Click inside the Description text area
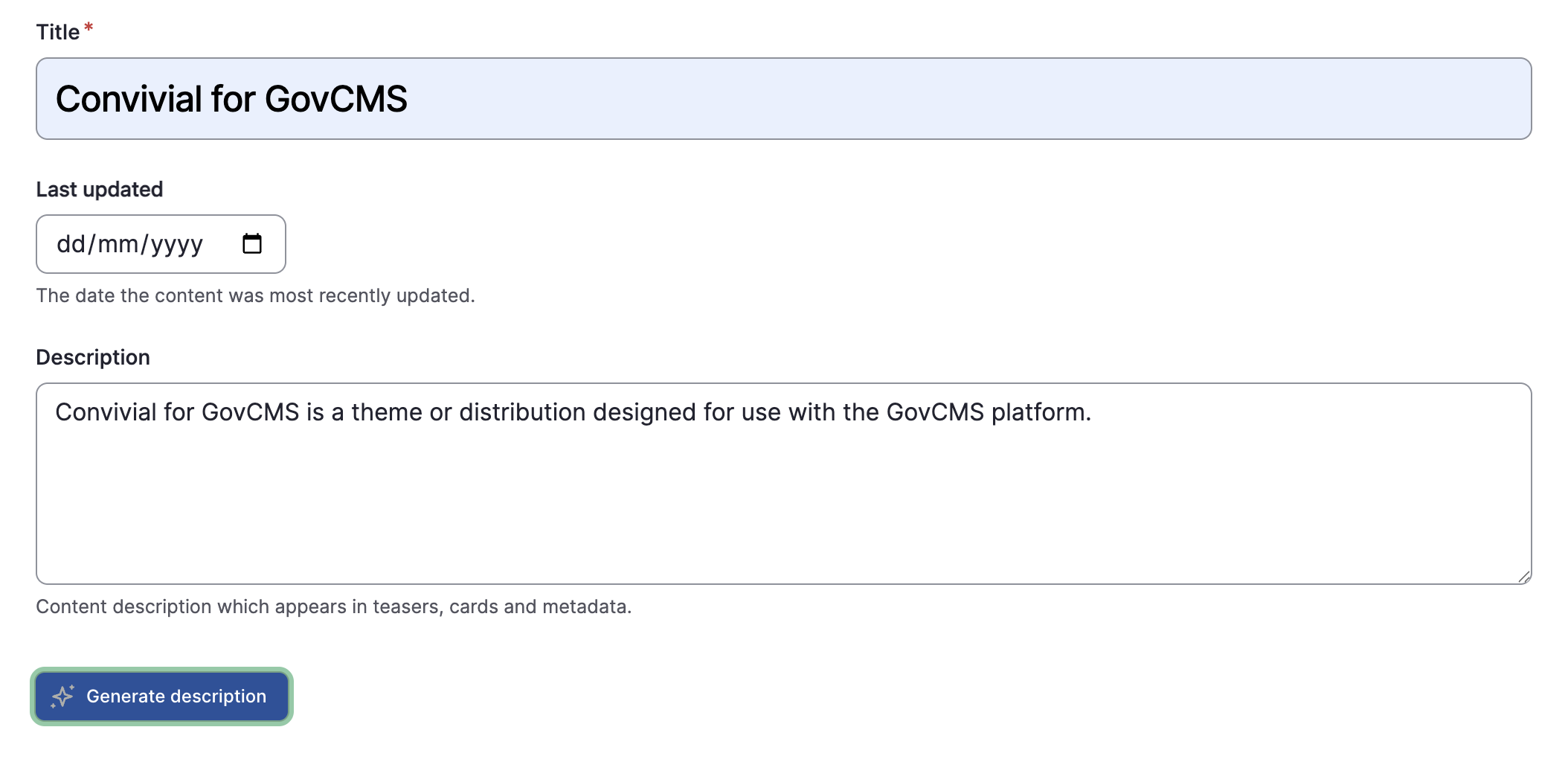 click(783, 484)
